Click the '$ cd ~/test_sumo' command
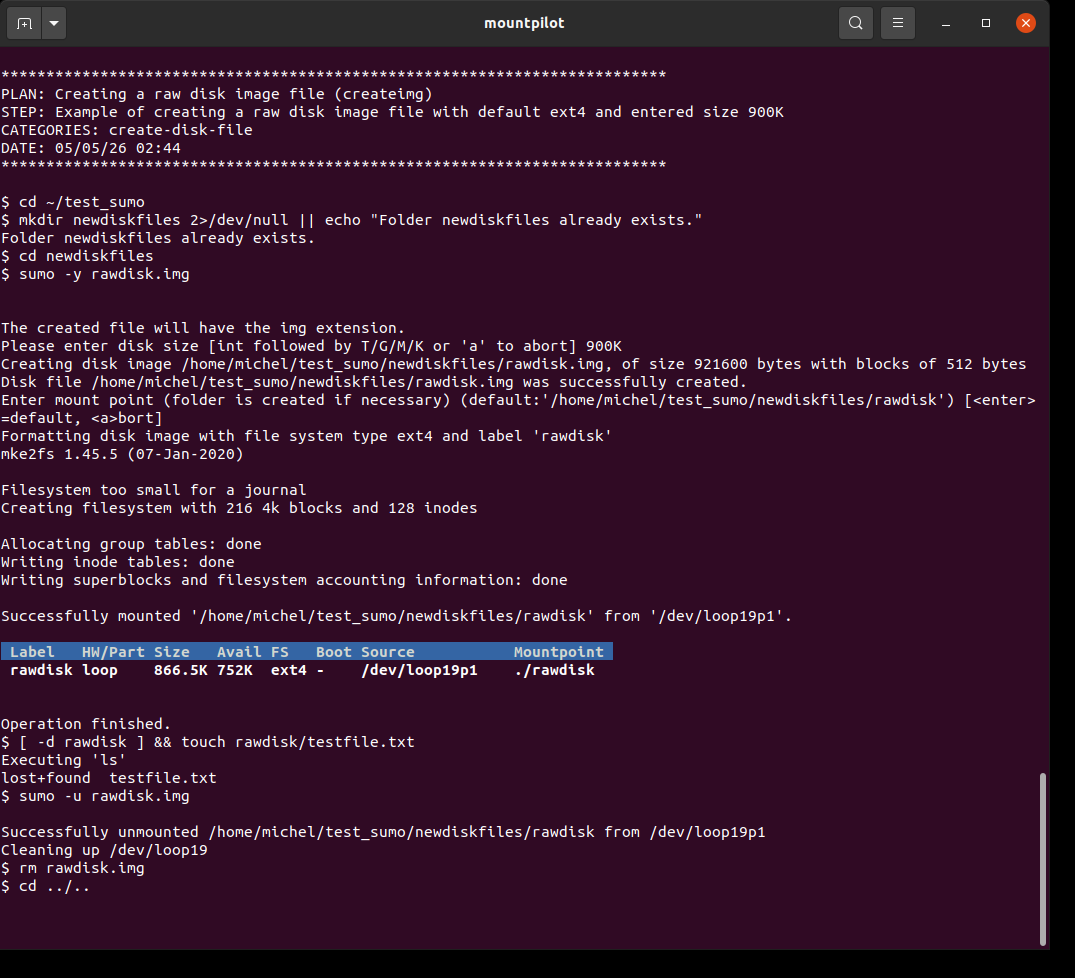Viewport: 1075px width, 978px height. 73,202
